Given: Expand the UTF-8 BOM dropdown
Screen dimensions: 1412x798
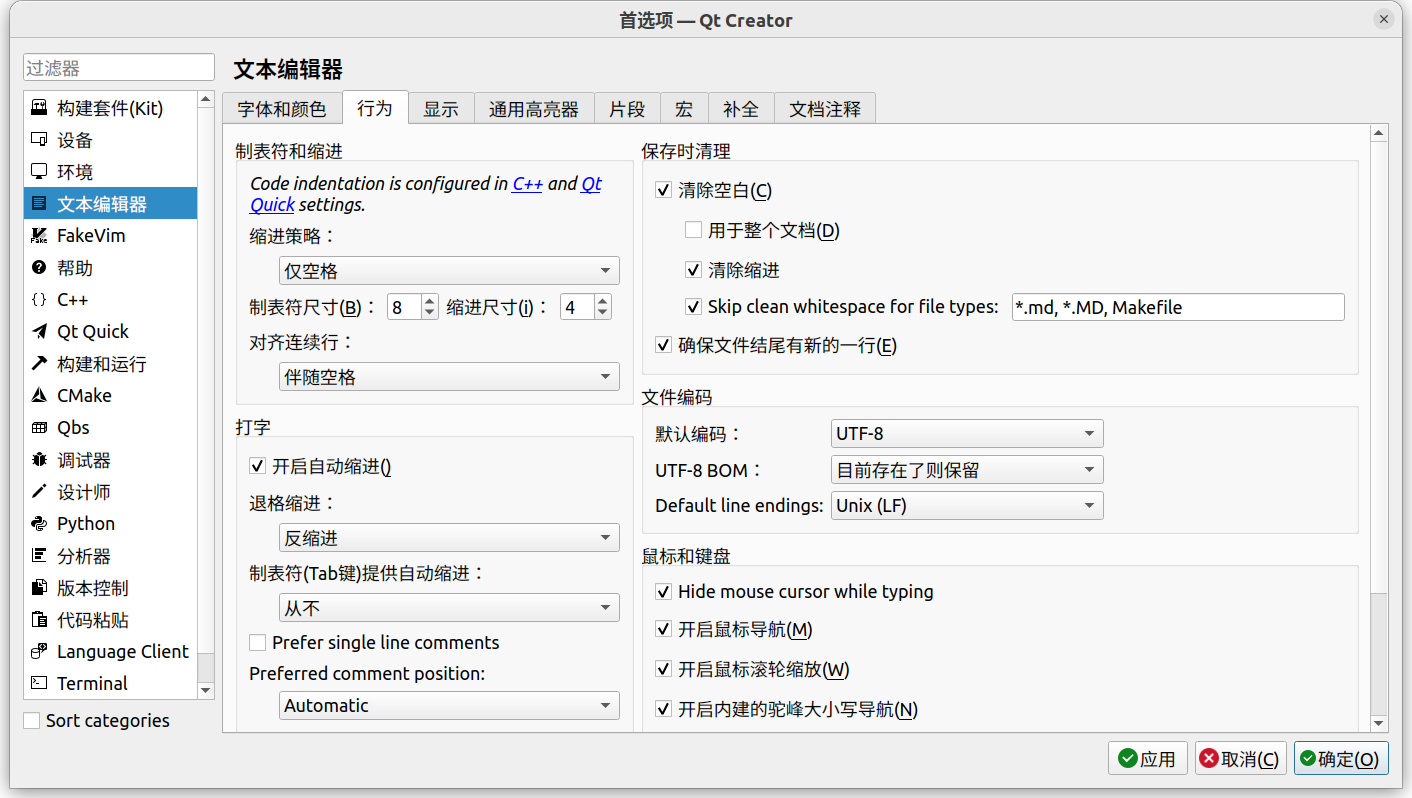Looking at the screenshot, I should click(967, 470).
